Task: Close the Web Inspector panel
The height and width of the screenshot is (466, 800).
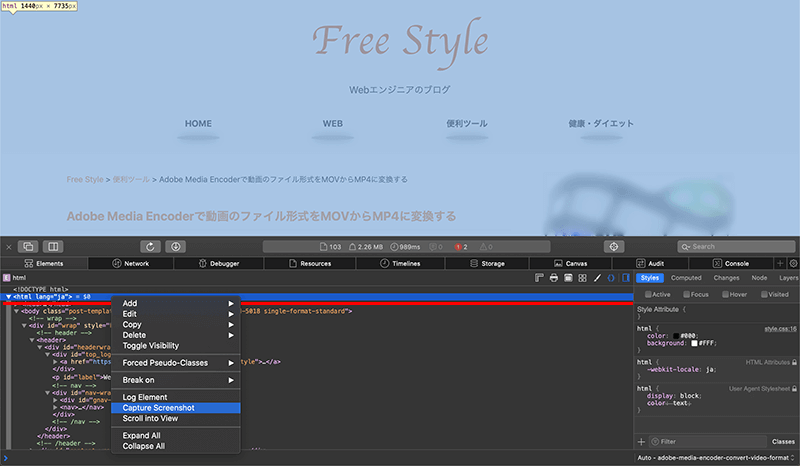Action: [x=9, y=247]
